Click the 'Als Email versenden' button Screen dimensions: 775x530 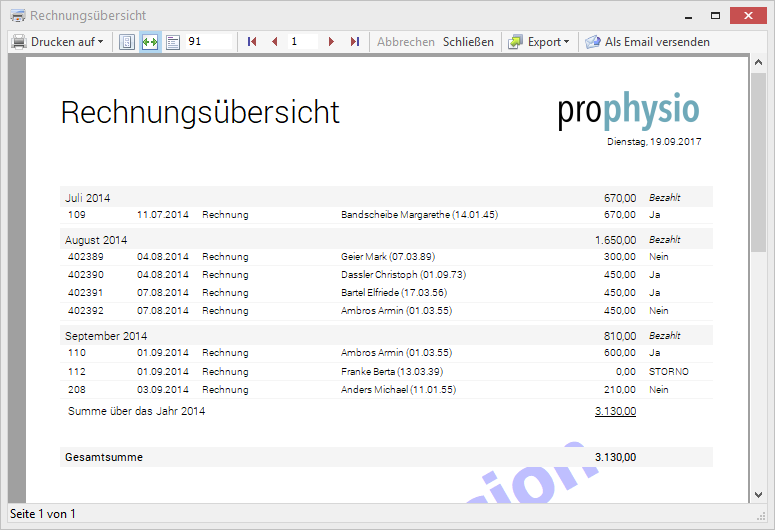[x=656, y=42]
